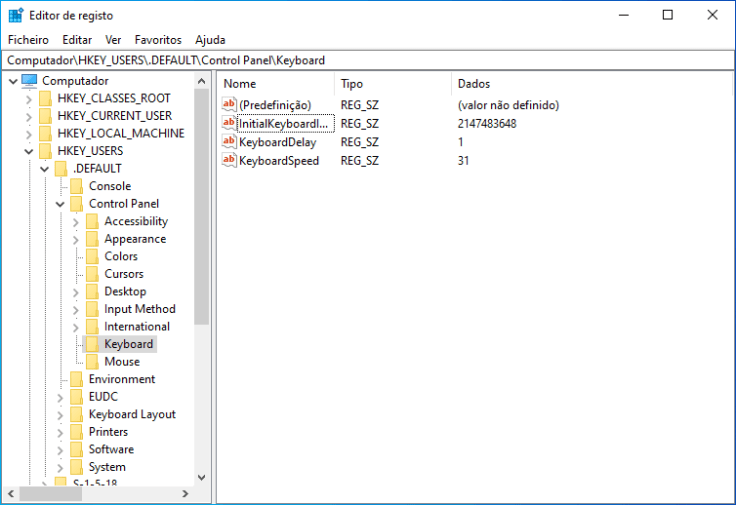Click the Computador root computer icon
This screenshot has height=505, width=736.
(29, 80)
